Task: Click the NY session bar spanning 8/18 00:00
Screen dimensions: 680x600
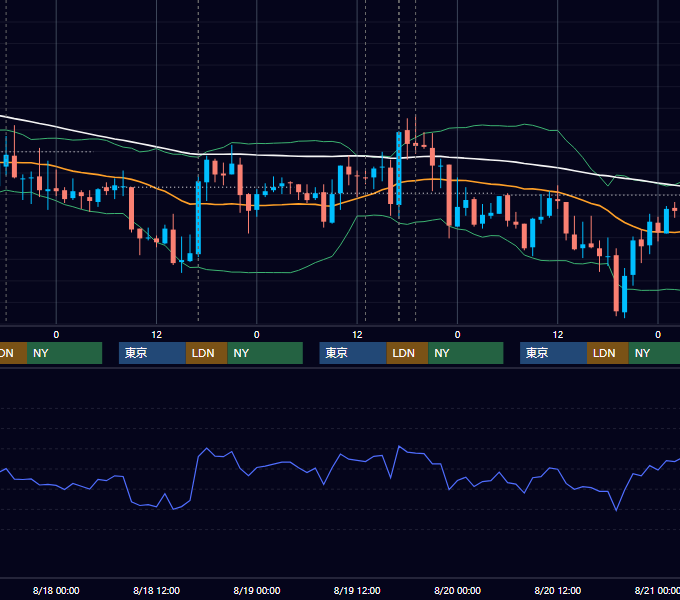Action: coord(64,353)
